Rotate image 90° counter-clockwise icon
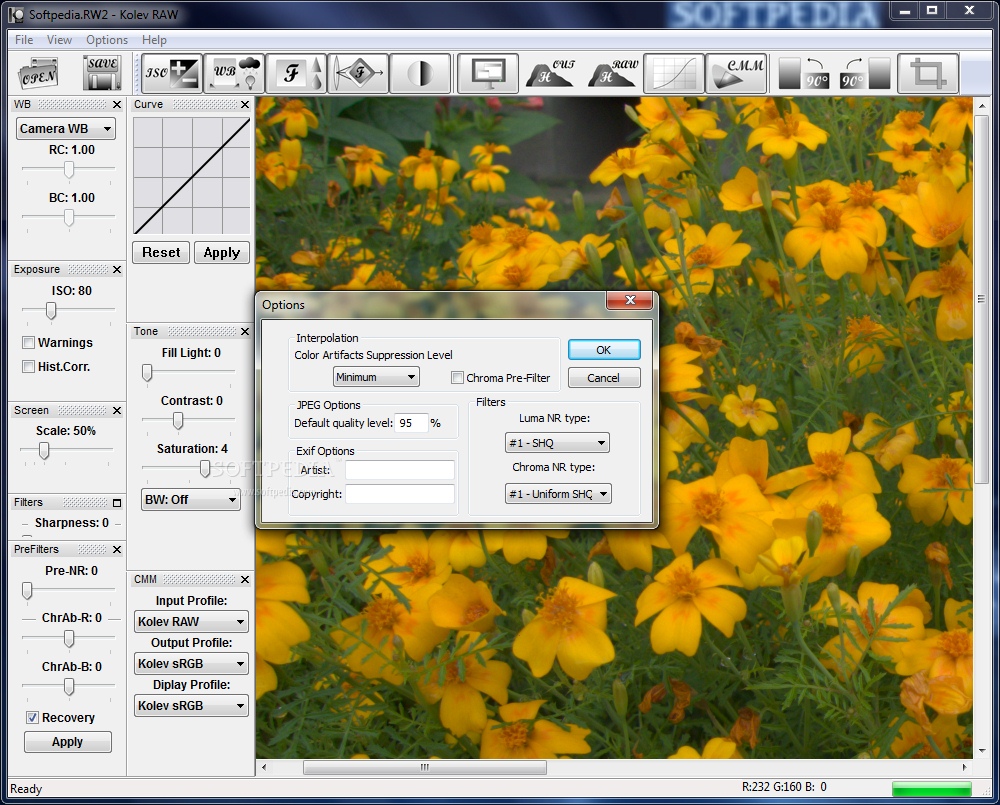This screenshot has height=805, width=1000. 804,73
